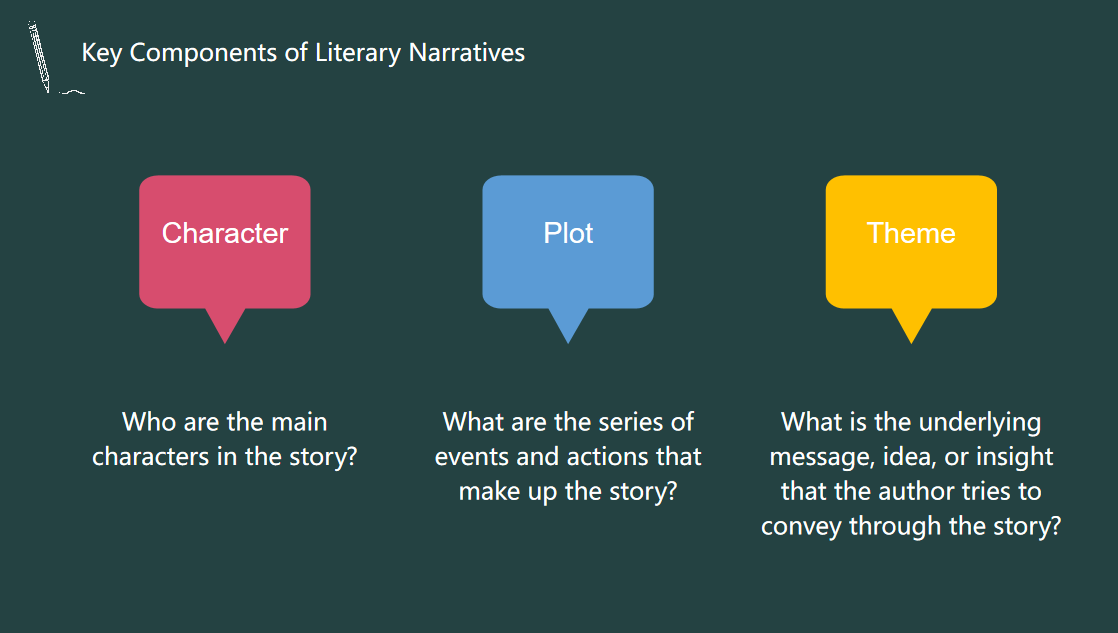Click the "message, idea, or insight" line
Screen dimensions: 1118x633
click(x=911, y=457)
